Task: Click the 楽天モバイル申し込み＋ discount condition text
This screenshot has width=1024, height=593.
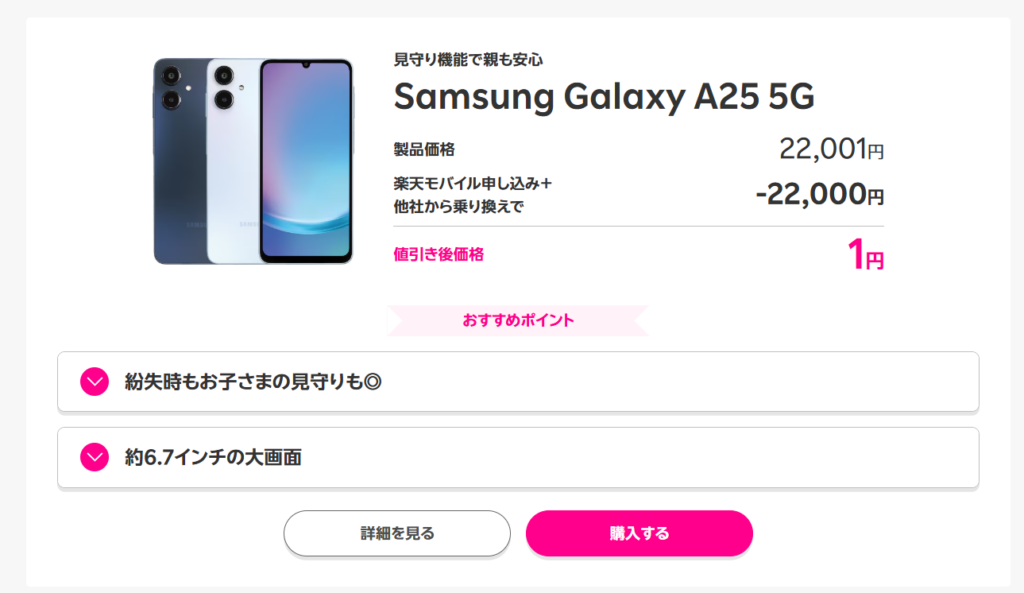Action: [x=473, y=183]
